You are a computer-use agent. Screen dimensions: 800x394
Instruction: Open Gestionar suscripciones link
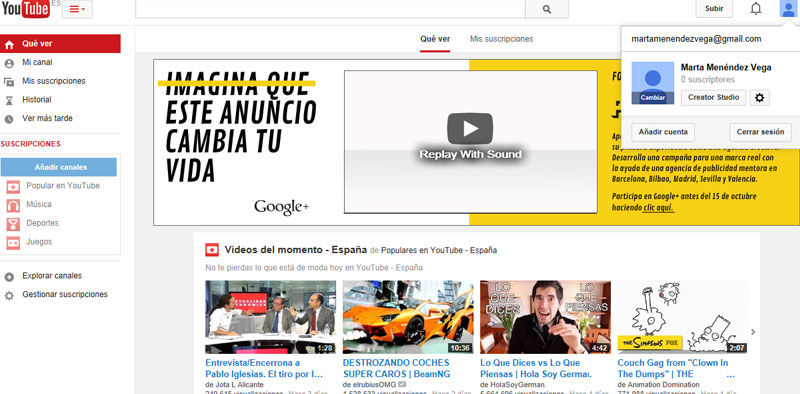(65, 294)
